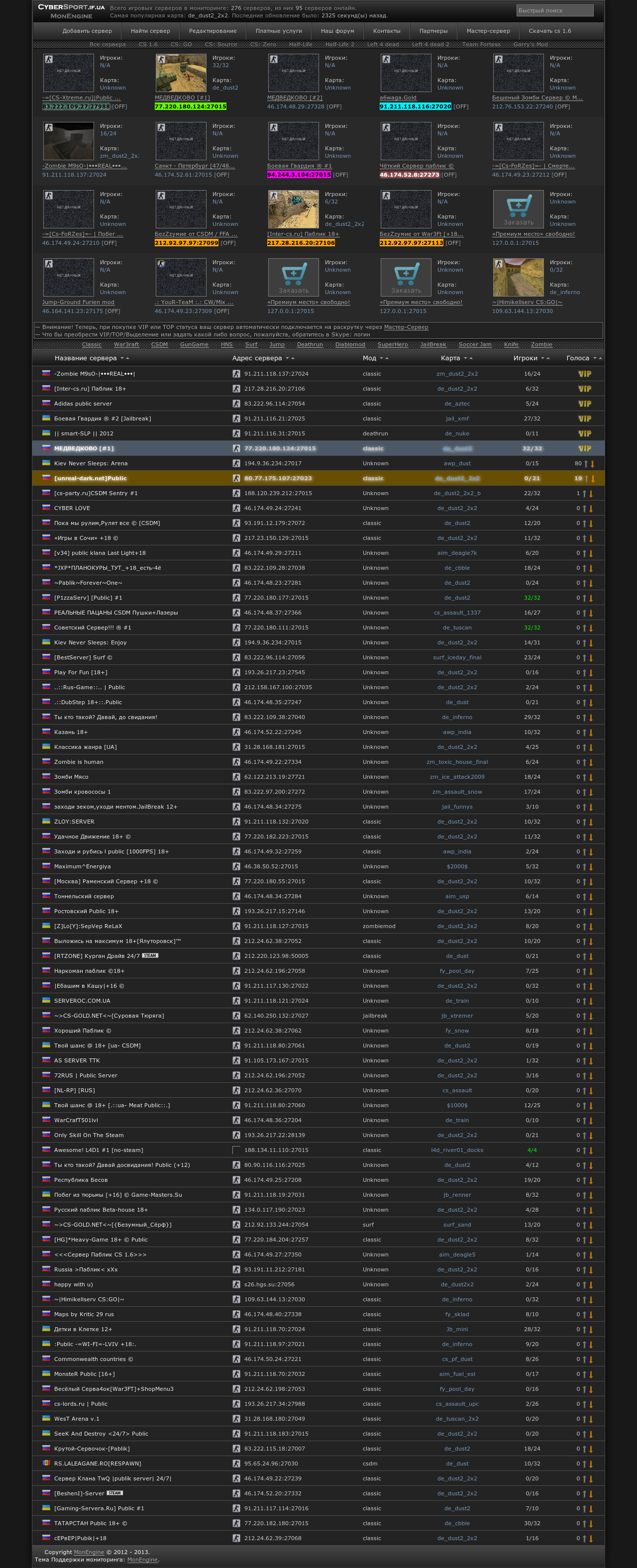Sort Игроки column ascending arrow
Image resolution: width=637 pixels, height=1568 pixels.
[x=548, y=358]
